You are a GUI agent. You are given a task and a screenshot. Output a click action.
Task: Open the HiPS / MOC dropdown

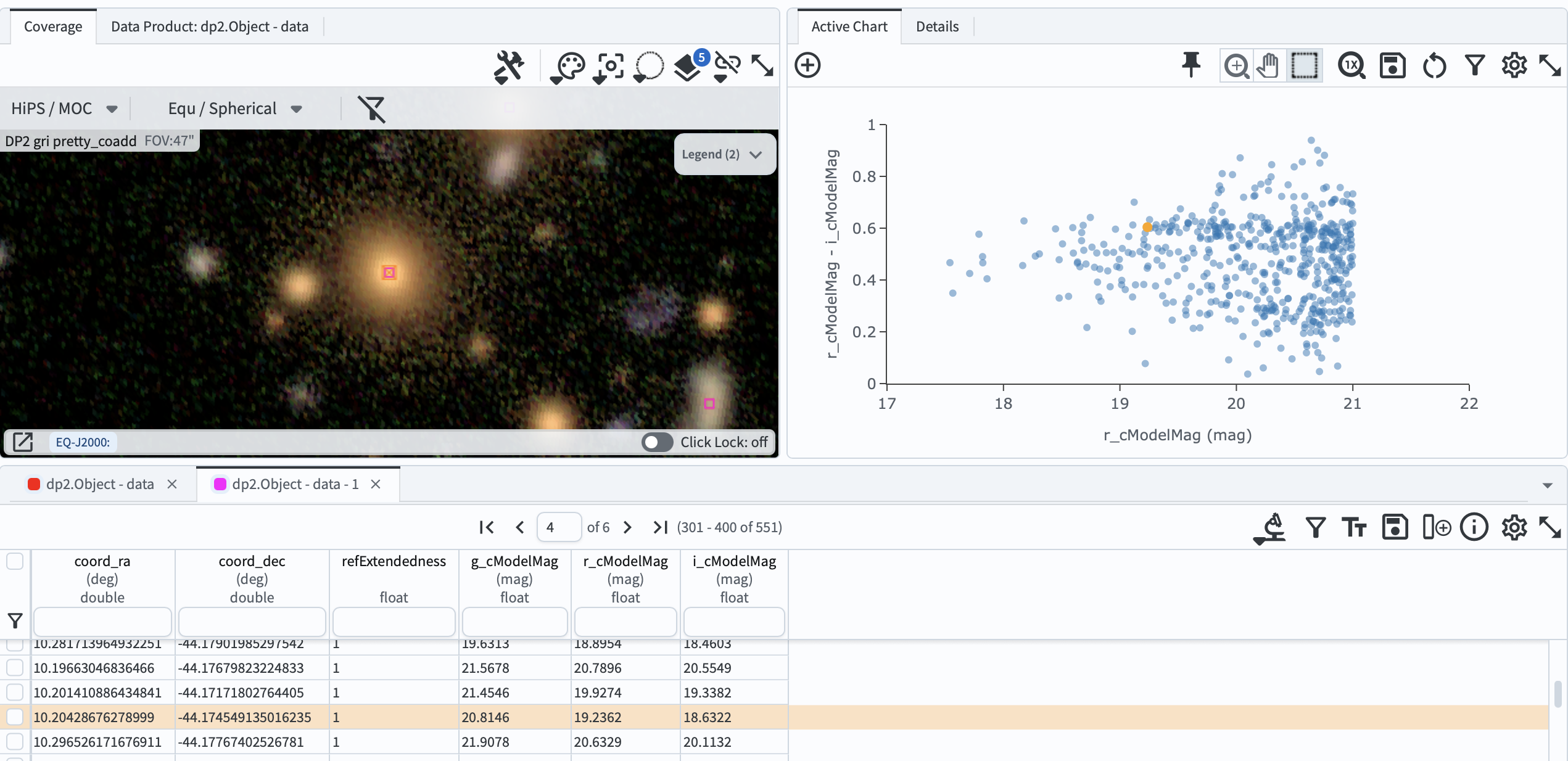coord(64,109)
